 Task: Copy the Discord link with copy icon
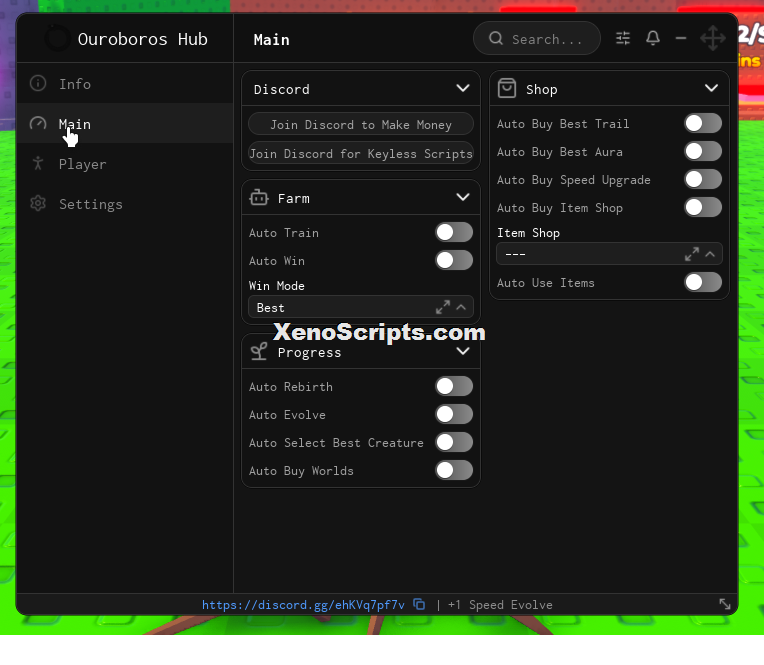click(419, 605)
